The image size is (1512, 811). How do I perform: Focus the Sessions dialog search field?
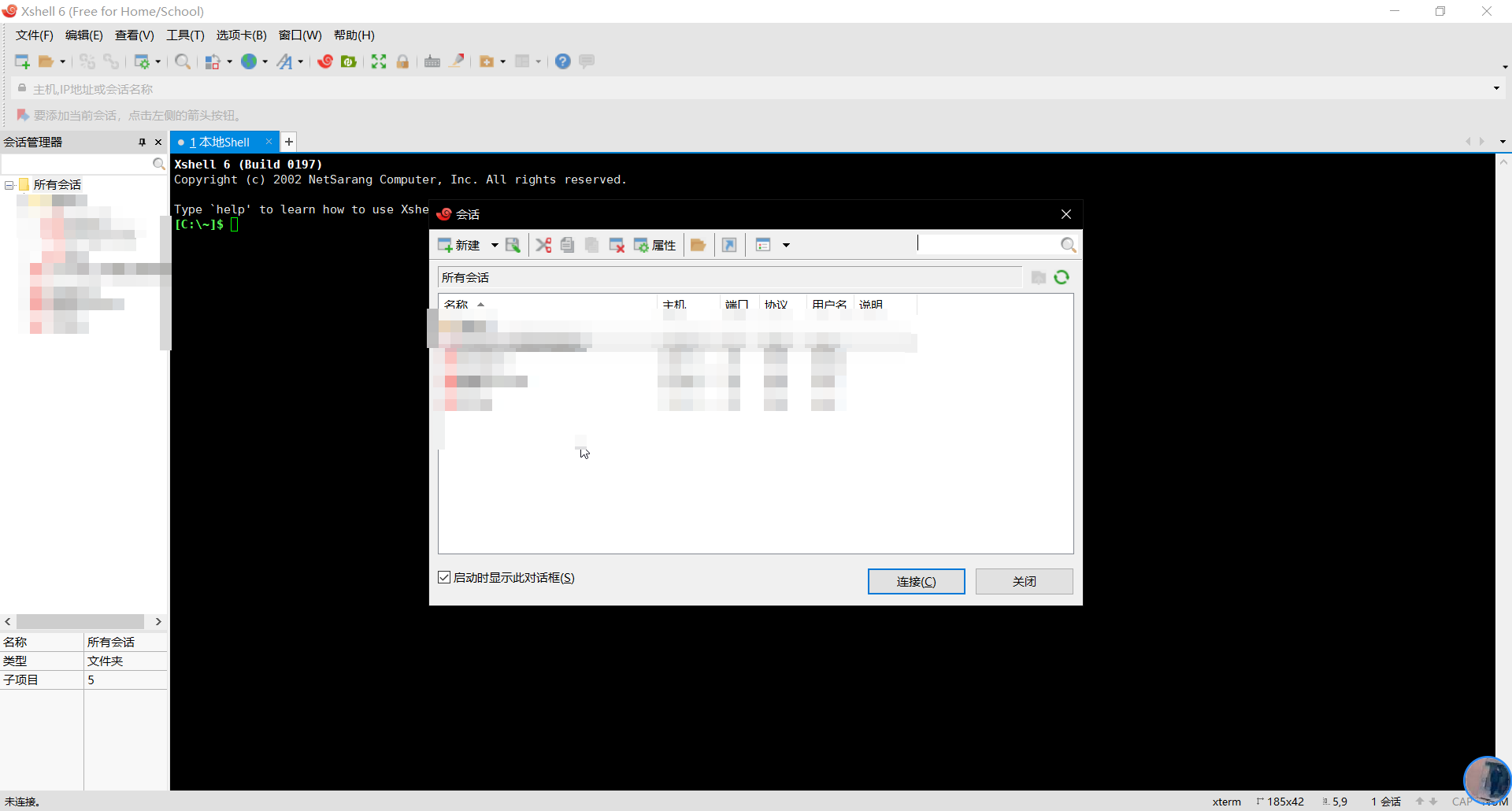(988, 244)
